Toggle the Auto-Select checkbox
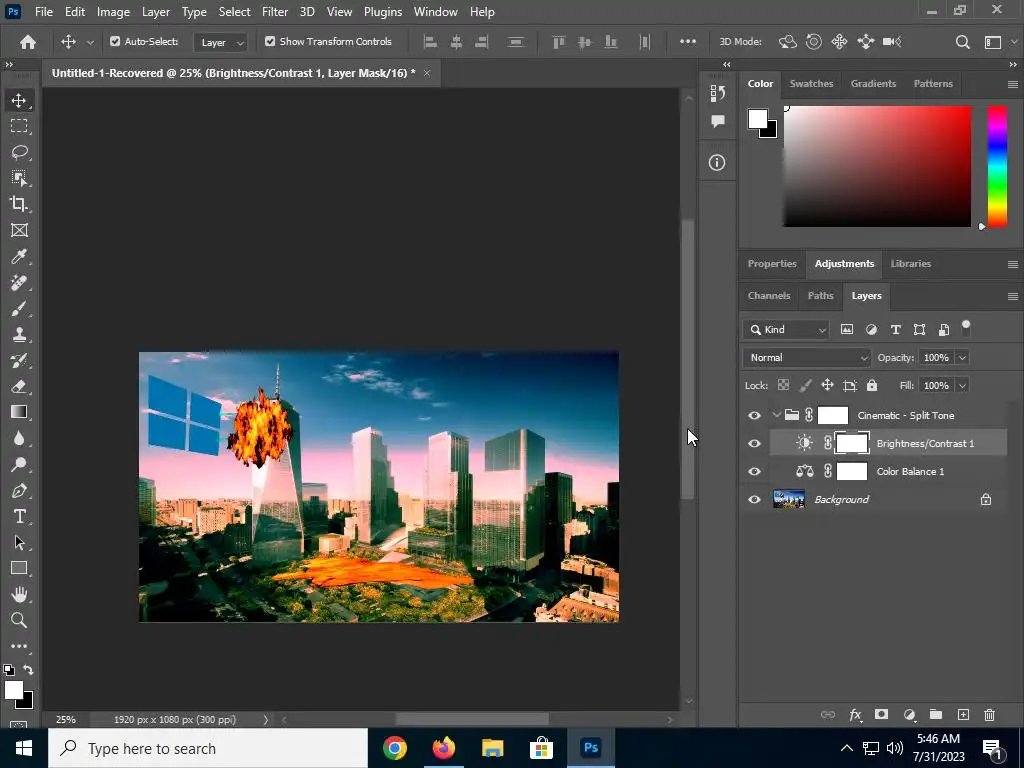This screenshot has width=1024, height=768. 115,41
